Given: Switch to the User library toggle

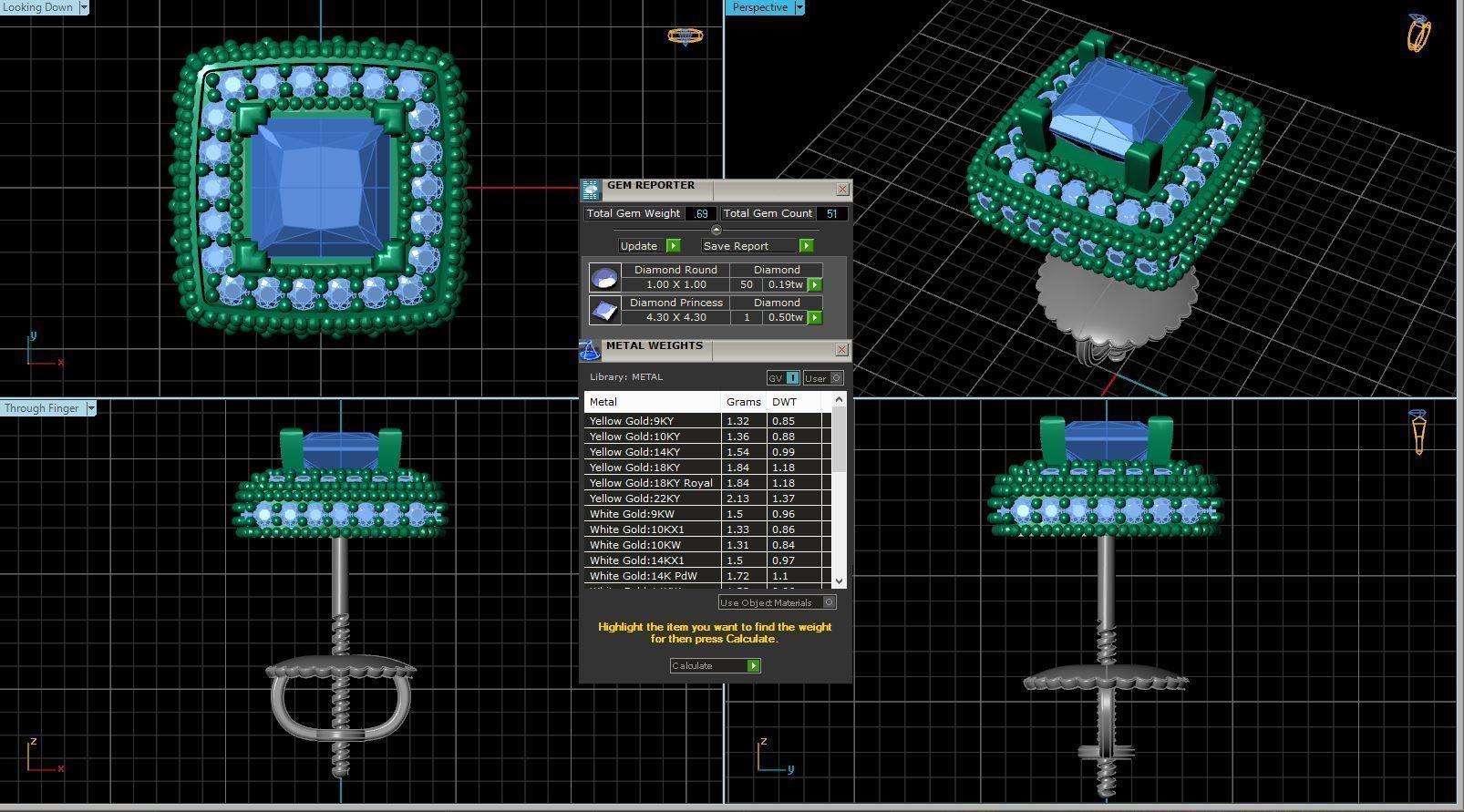Looking at the screenshot, I should coord(823,378).
